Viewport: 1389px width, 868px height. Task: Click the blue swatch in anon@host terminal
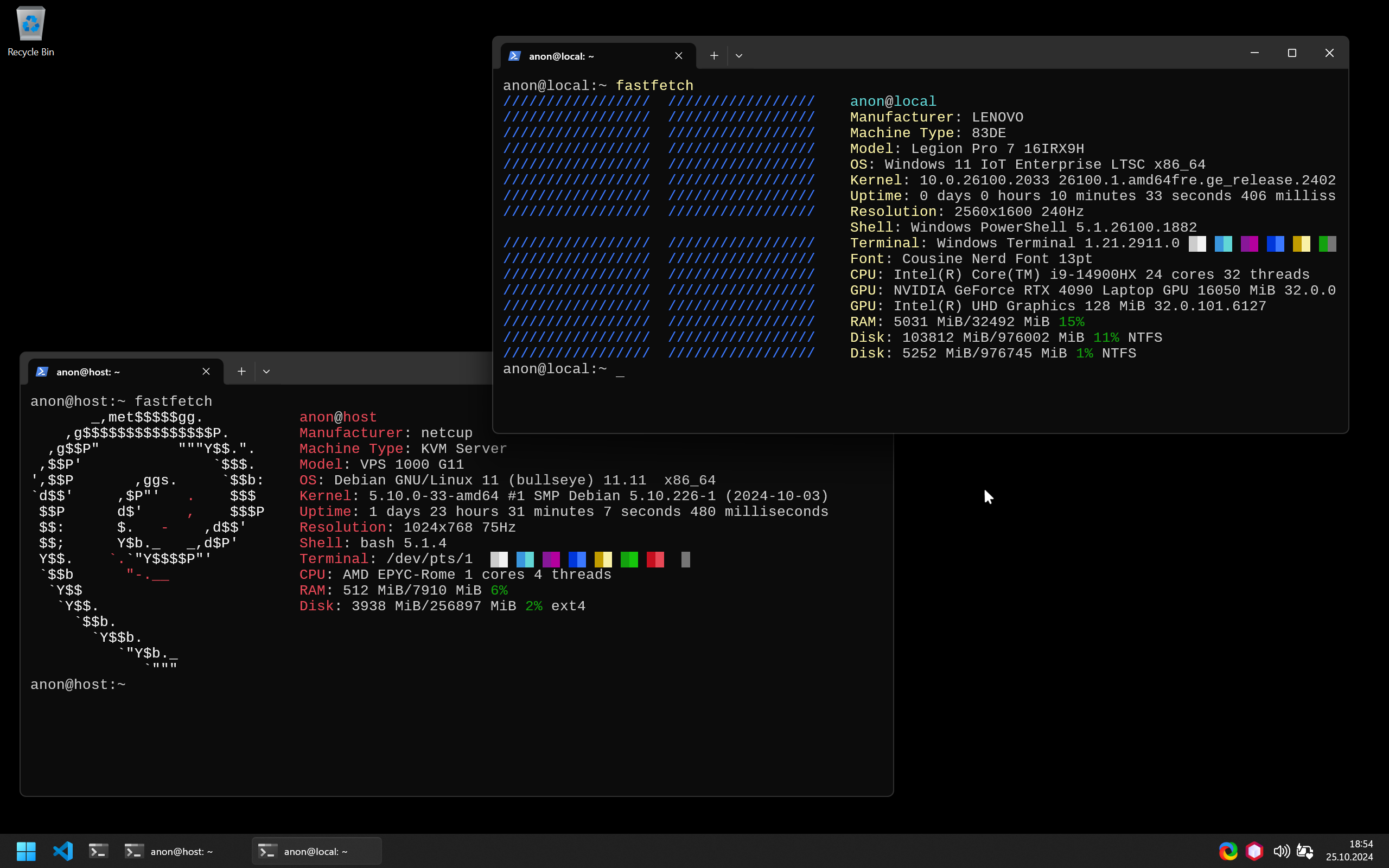click(577, 560)
